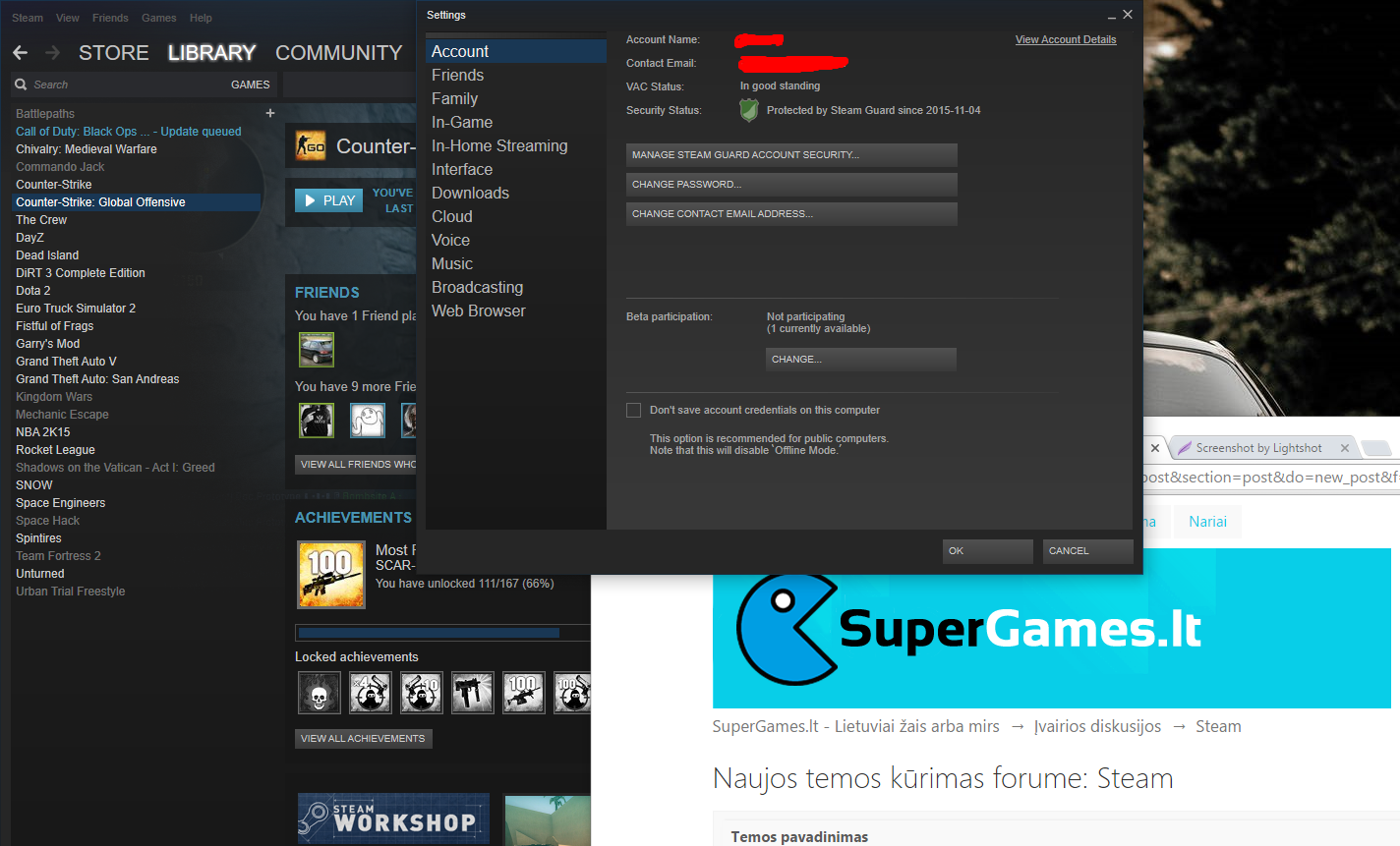Image resolution: width=1400 pixels, height=846 pixels.
Task: Click the Counter-Strike GO game logo icon
Action: 311,146
